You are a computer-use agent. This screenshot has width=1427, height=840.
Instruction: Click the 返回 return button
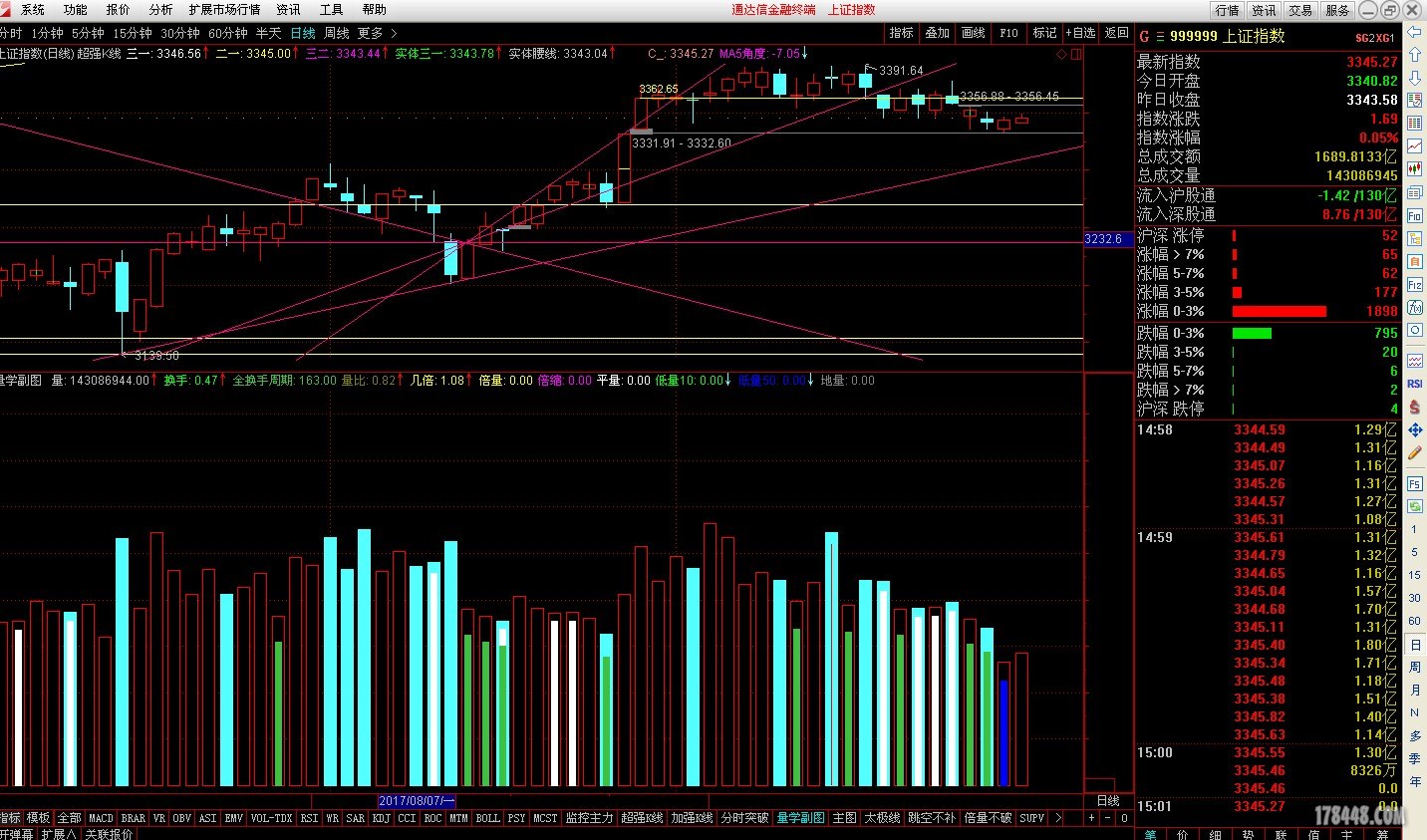(x=1116, y=33)
